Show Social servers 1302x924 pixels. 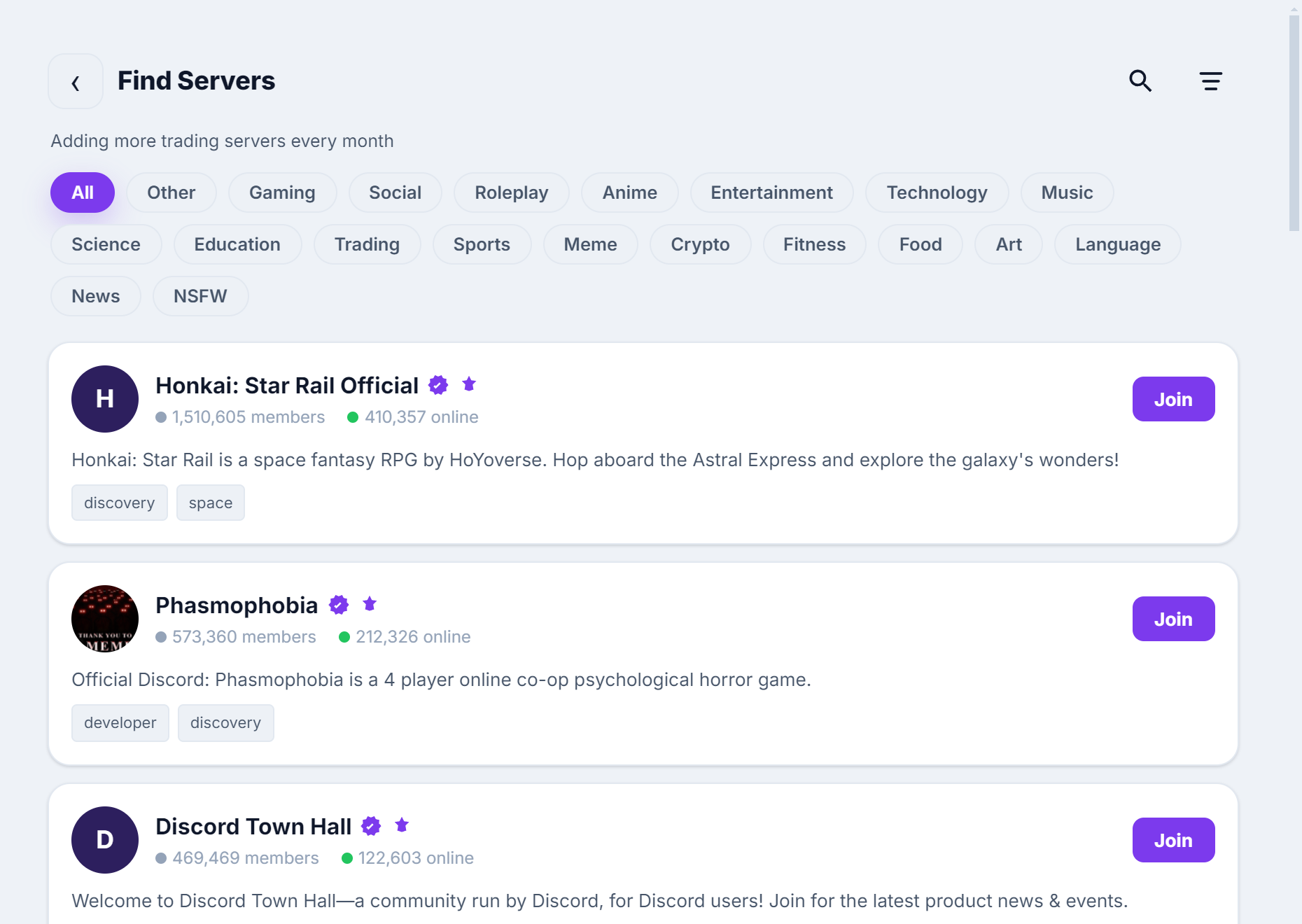coord(395,192)
